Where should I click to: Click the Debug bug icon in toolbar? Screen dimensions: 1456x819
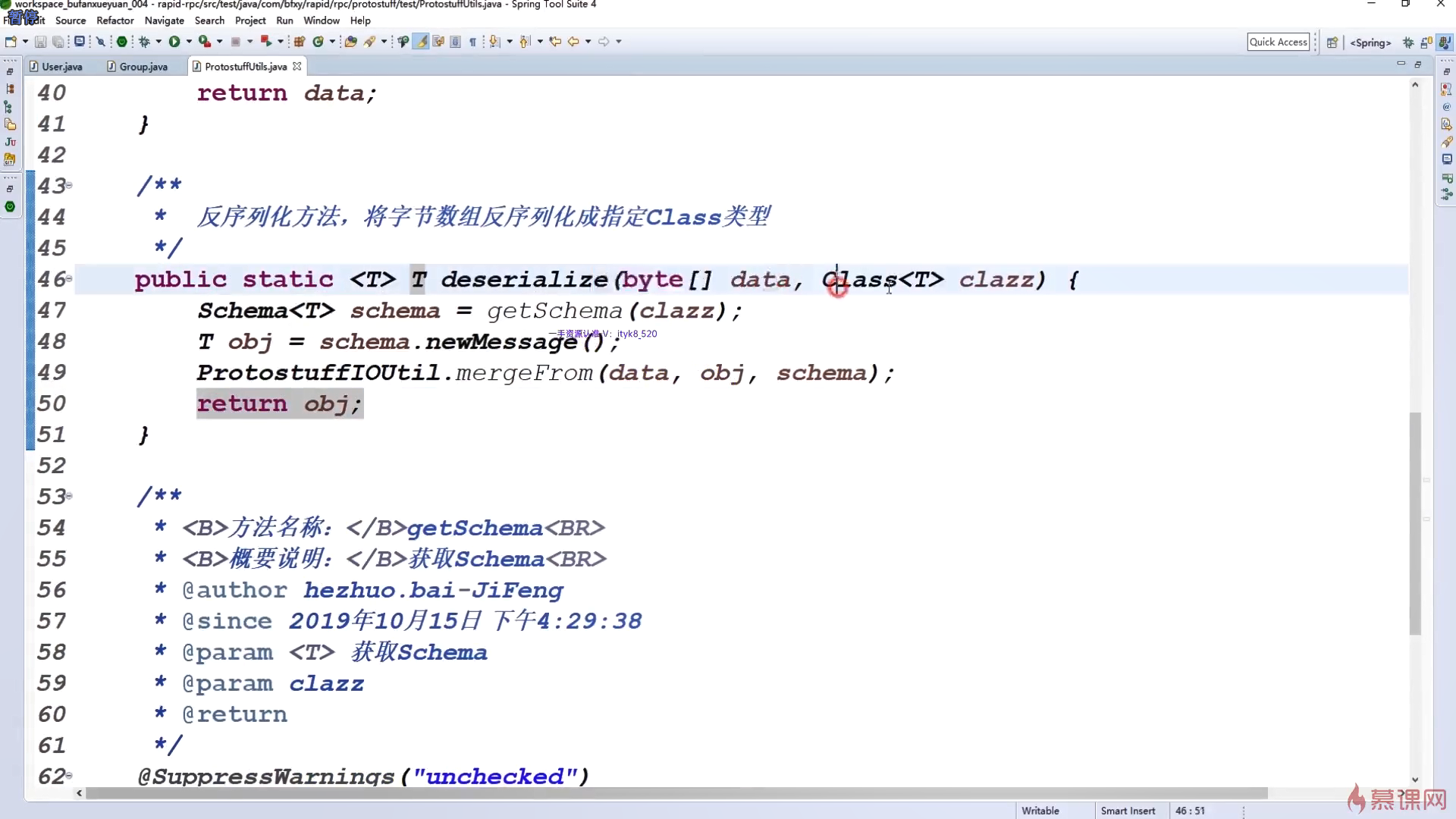144,42
